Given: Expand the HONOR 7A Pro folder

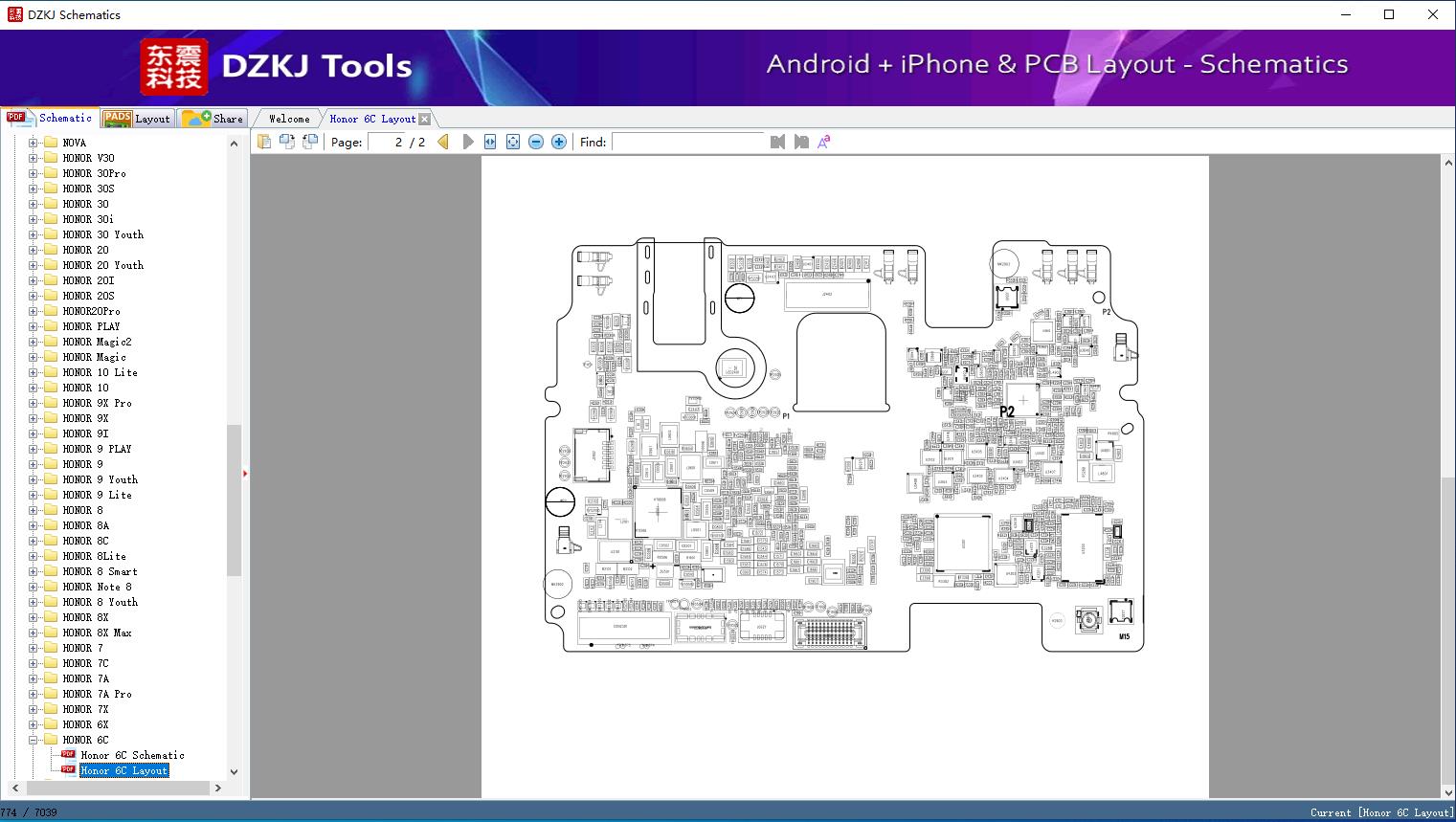Looking at the screenshot, I should (x=33, y=694).
